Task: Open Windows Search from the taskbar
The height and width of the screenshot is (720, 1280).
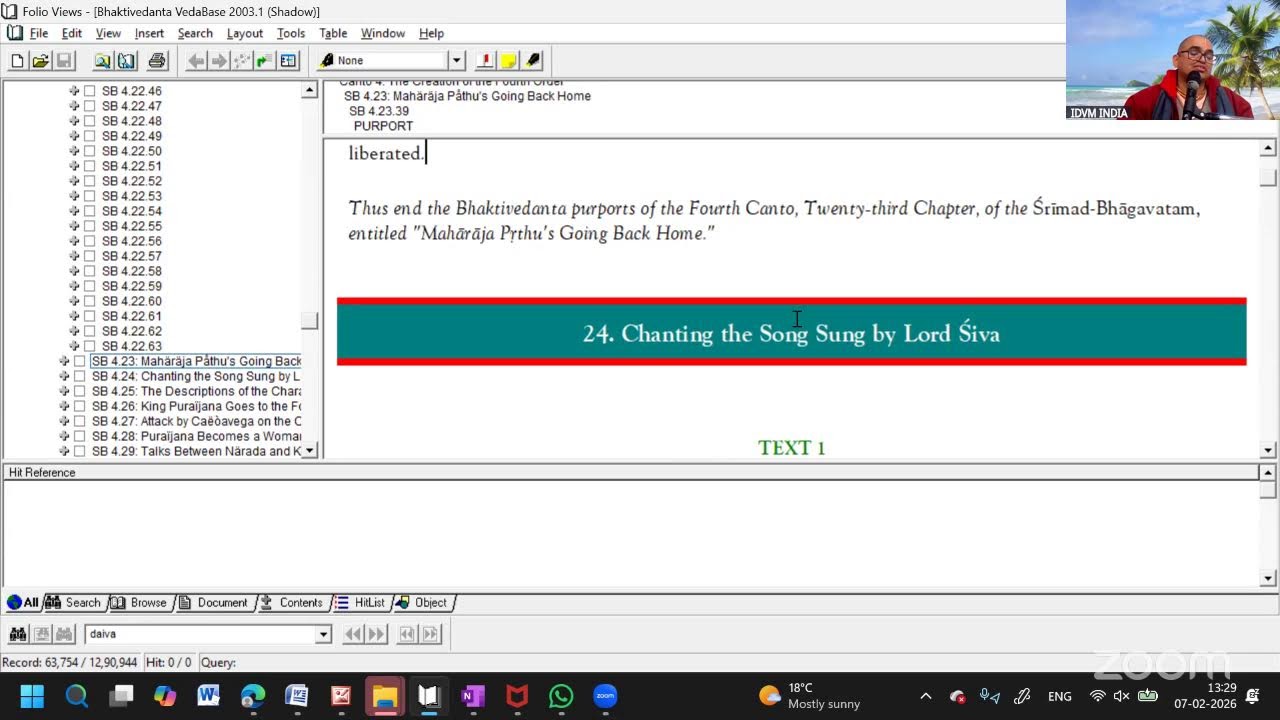Action: coord(77,696)
